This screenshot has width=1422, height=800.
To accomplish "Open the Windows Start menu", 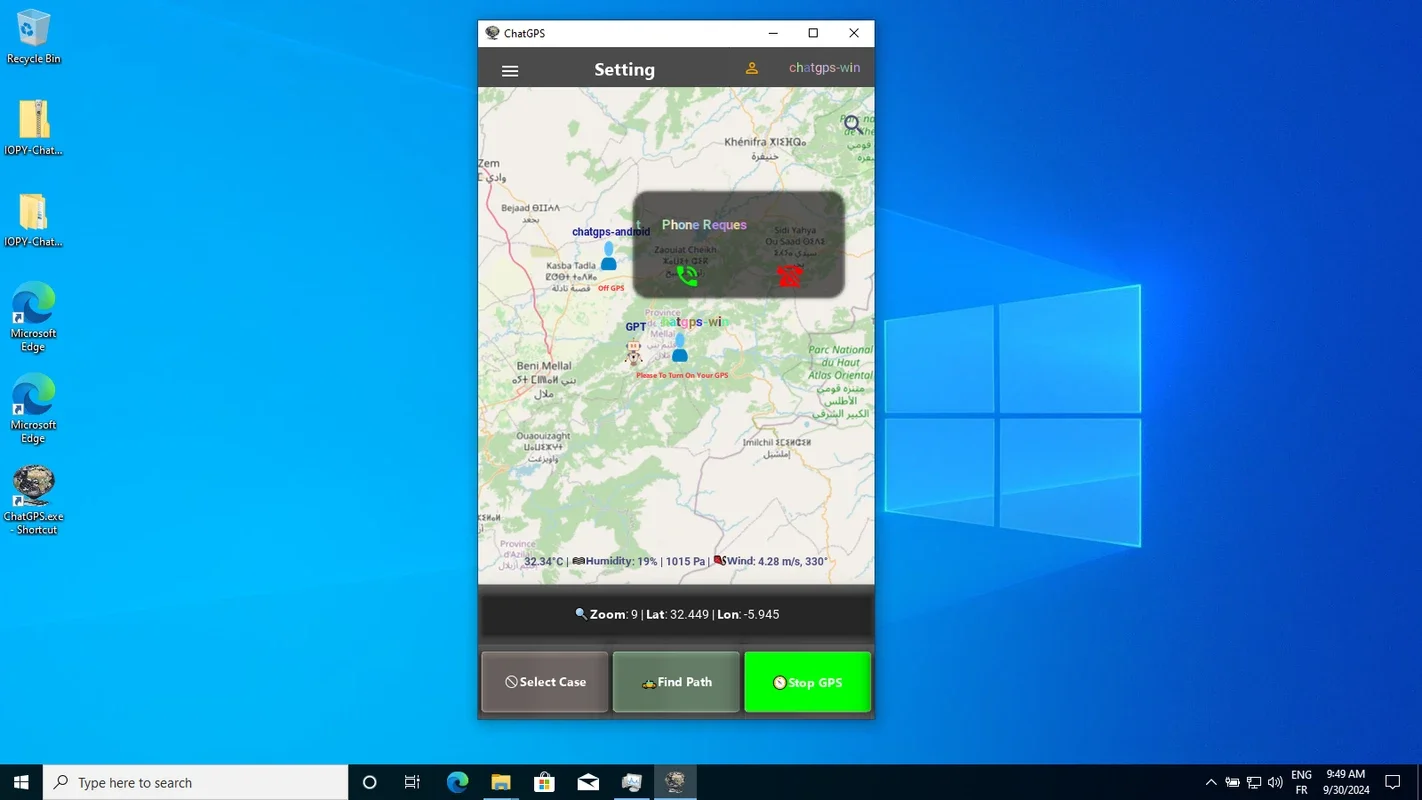I will (x=21, y=782).
